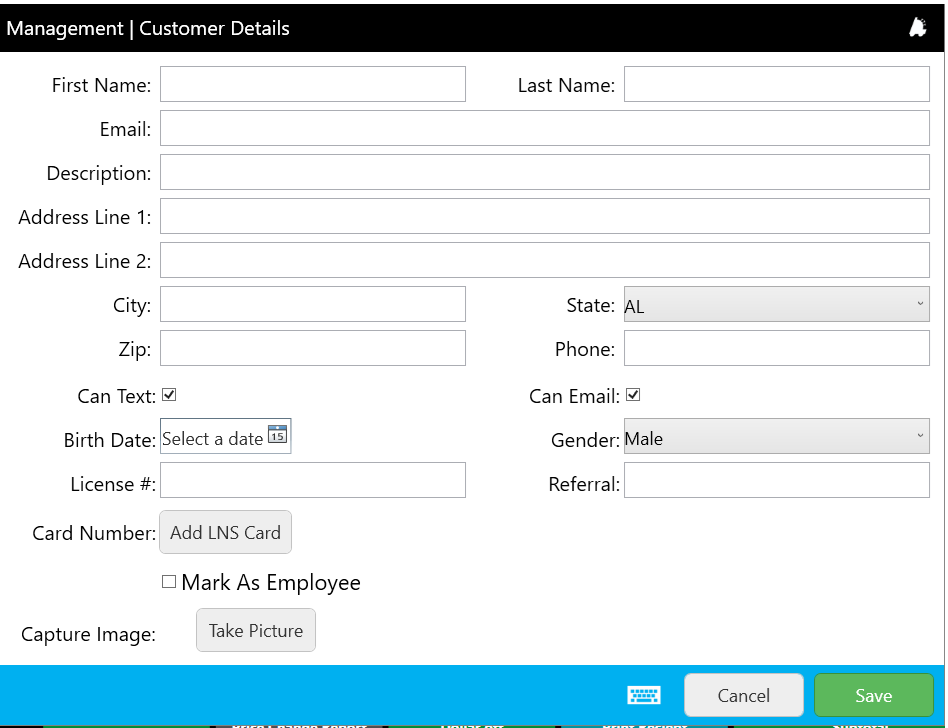Screen dimensions: 948x728
Task: Cancel the customer details form
Action: pos(743,695)
